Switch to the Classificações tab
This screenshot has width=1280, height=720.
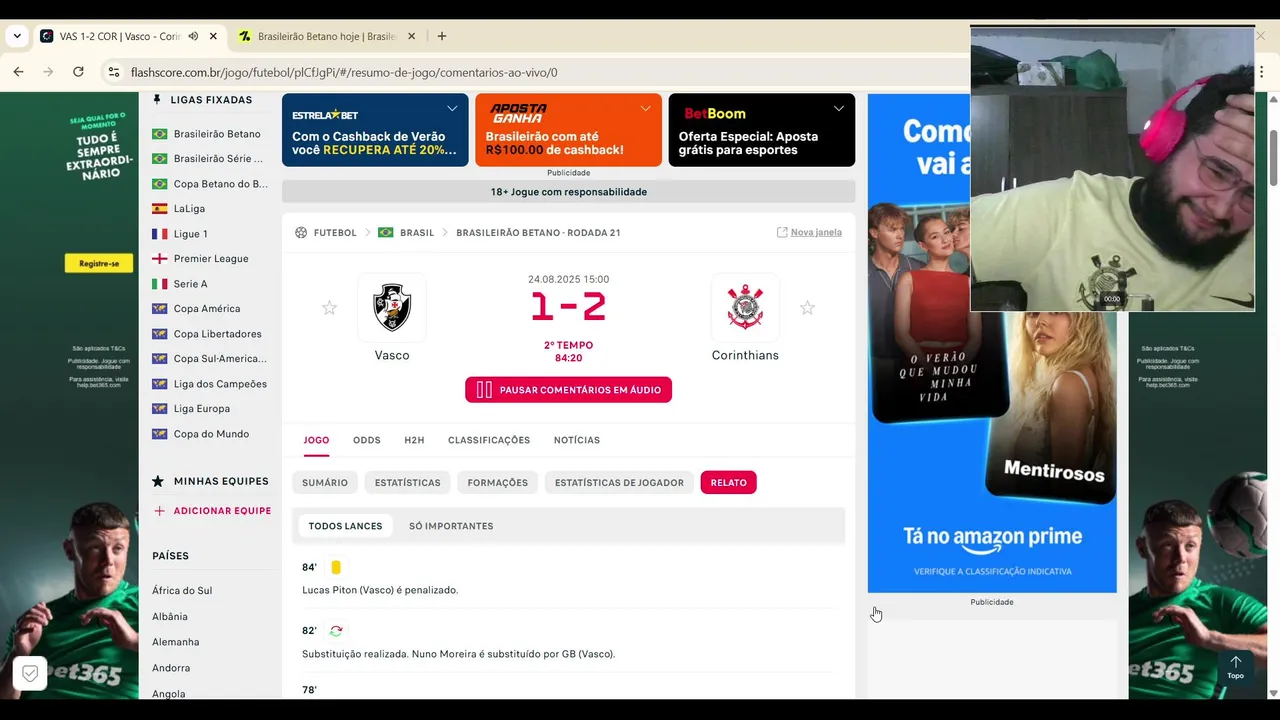pyautogui.click(x=489, y=440)
